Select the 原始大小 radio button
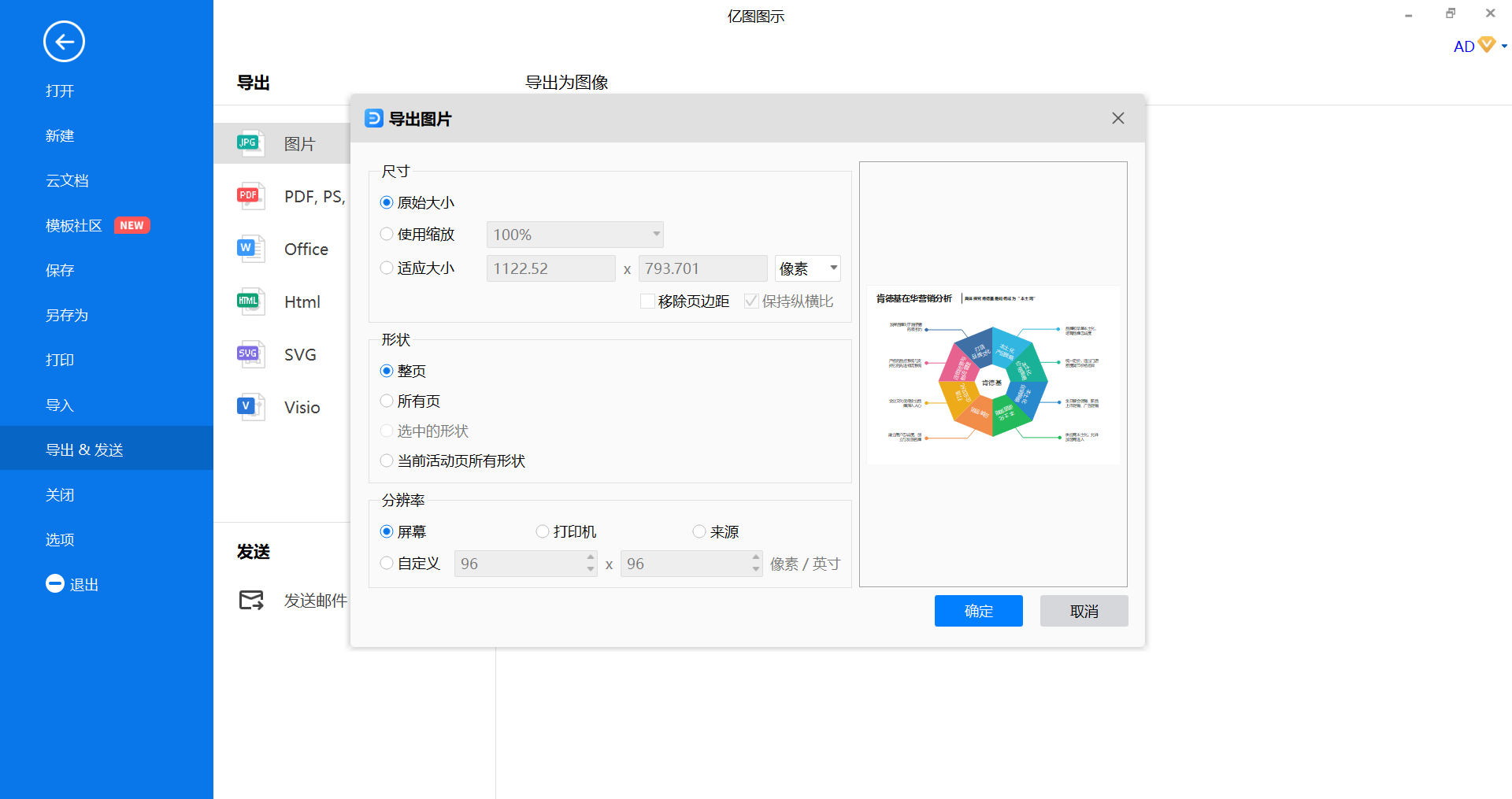This screenshot has width=1512, height=799. 387,202
